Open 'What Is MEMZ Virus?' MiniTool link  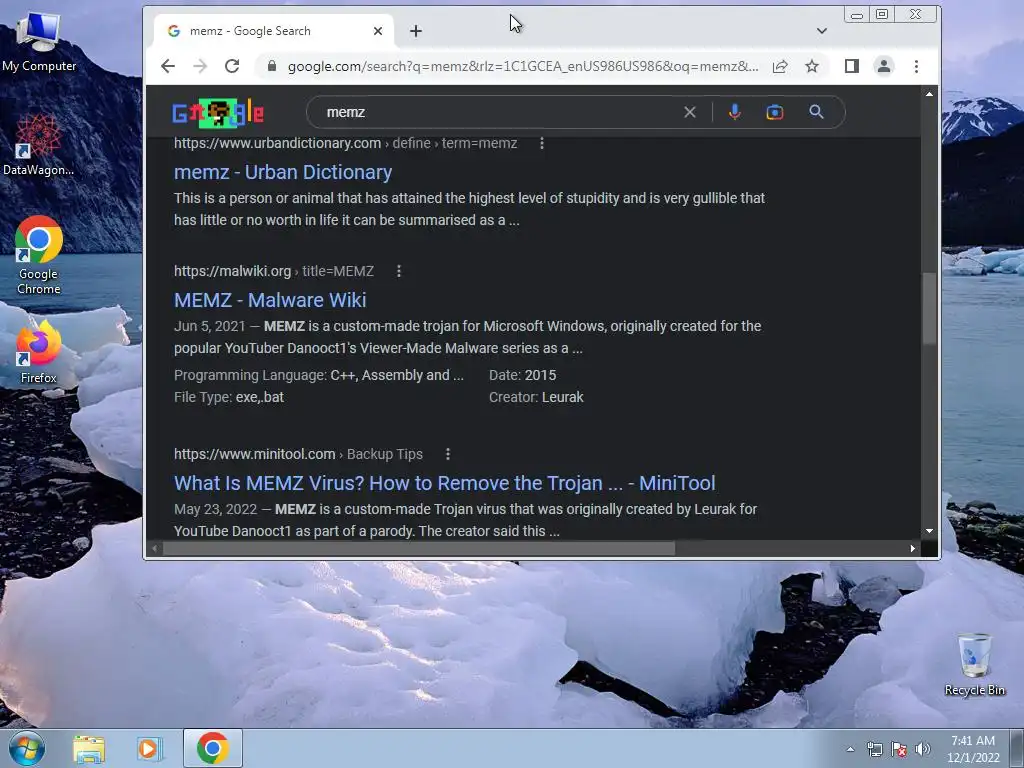tap(444, 483)
